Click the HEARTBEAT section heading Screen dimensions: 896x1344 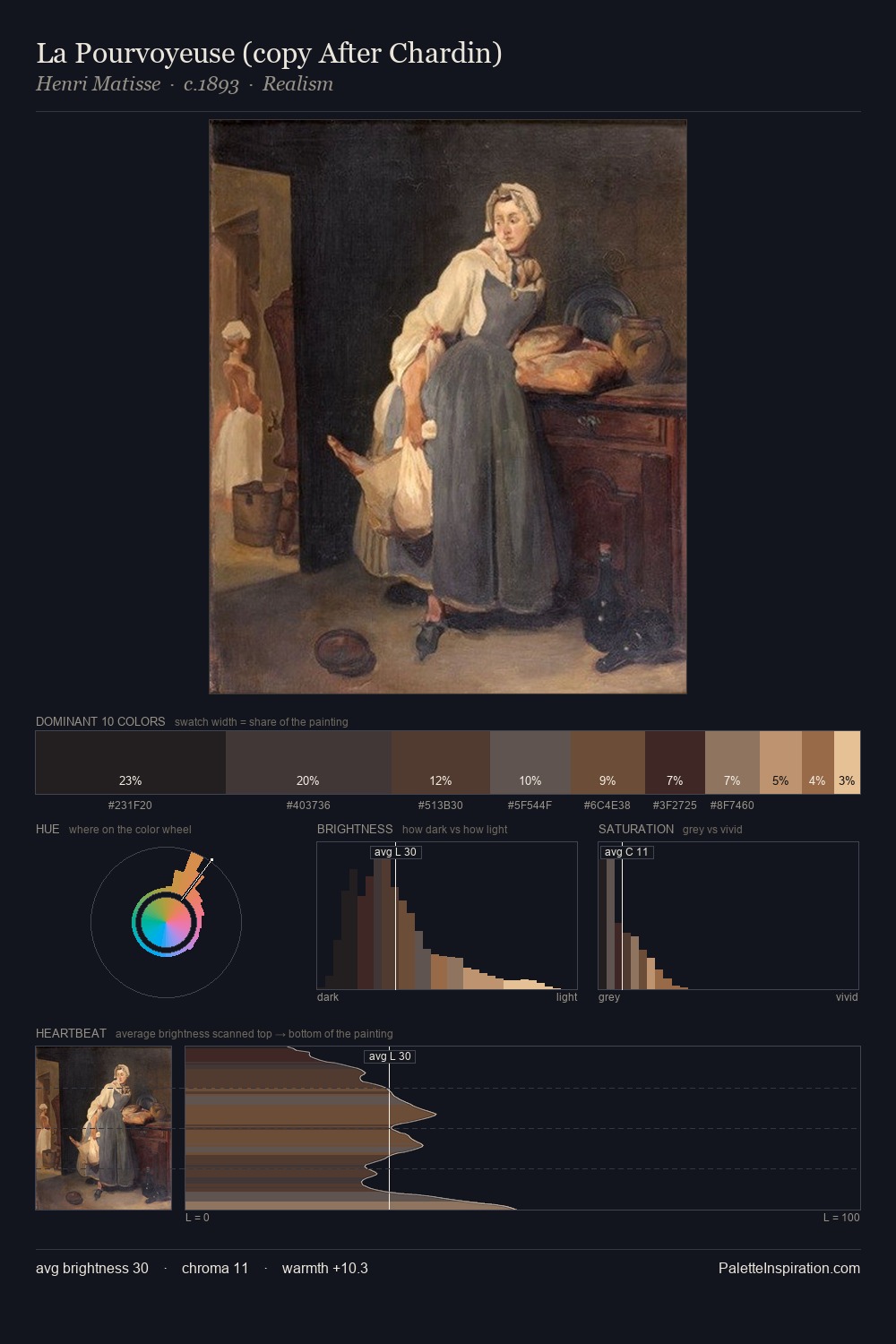71,1033
